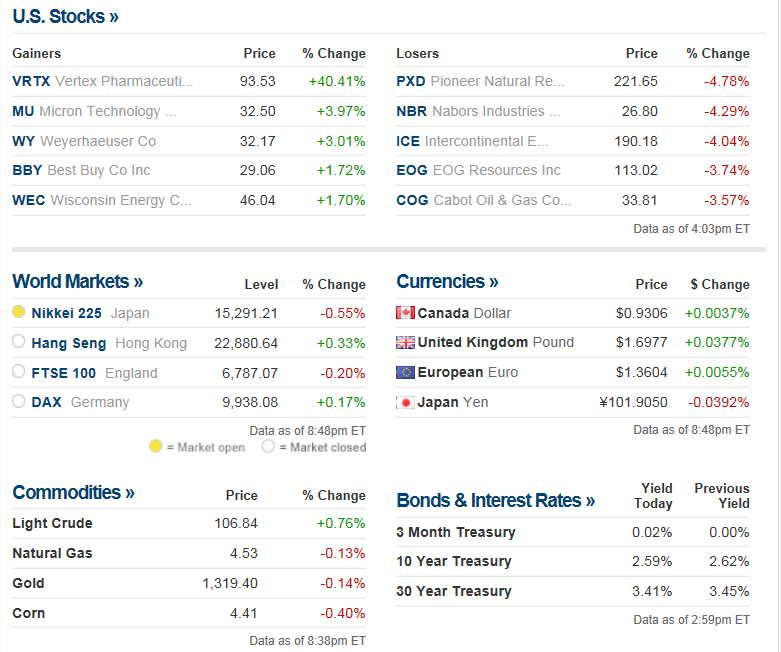This screenshot has width=781, height=652.
Task: Go to the Commodities section
Action: [73, 493]
